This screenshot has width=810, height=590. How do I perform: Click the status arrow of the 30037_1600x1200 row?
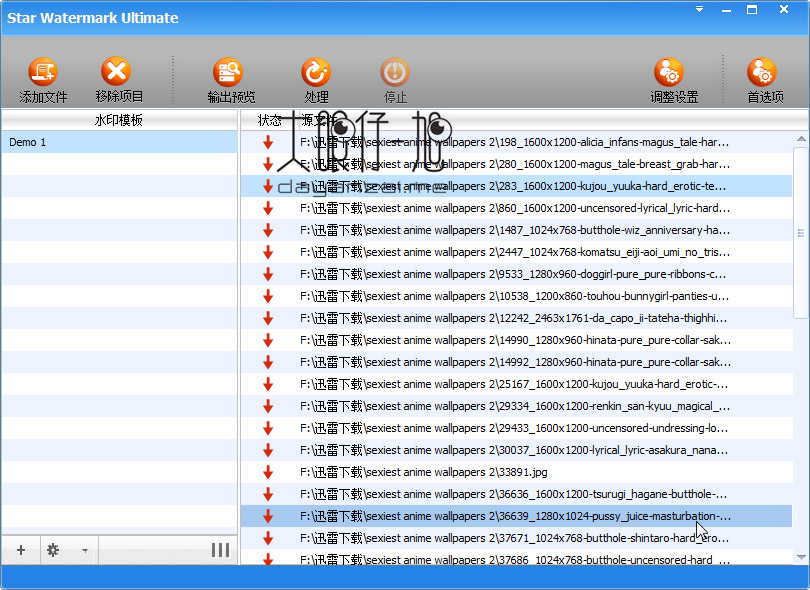point(268,451)
